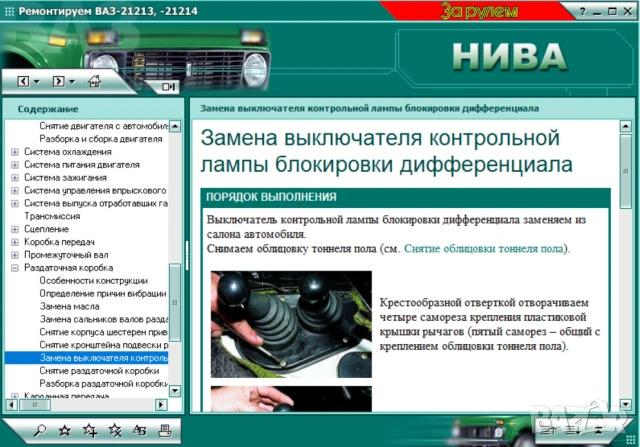Select Трансмиссия in the contents tree
The image size is (640, 447).
click(52, 216)
